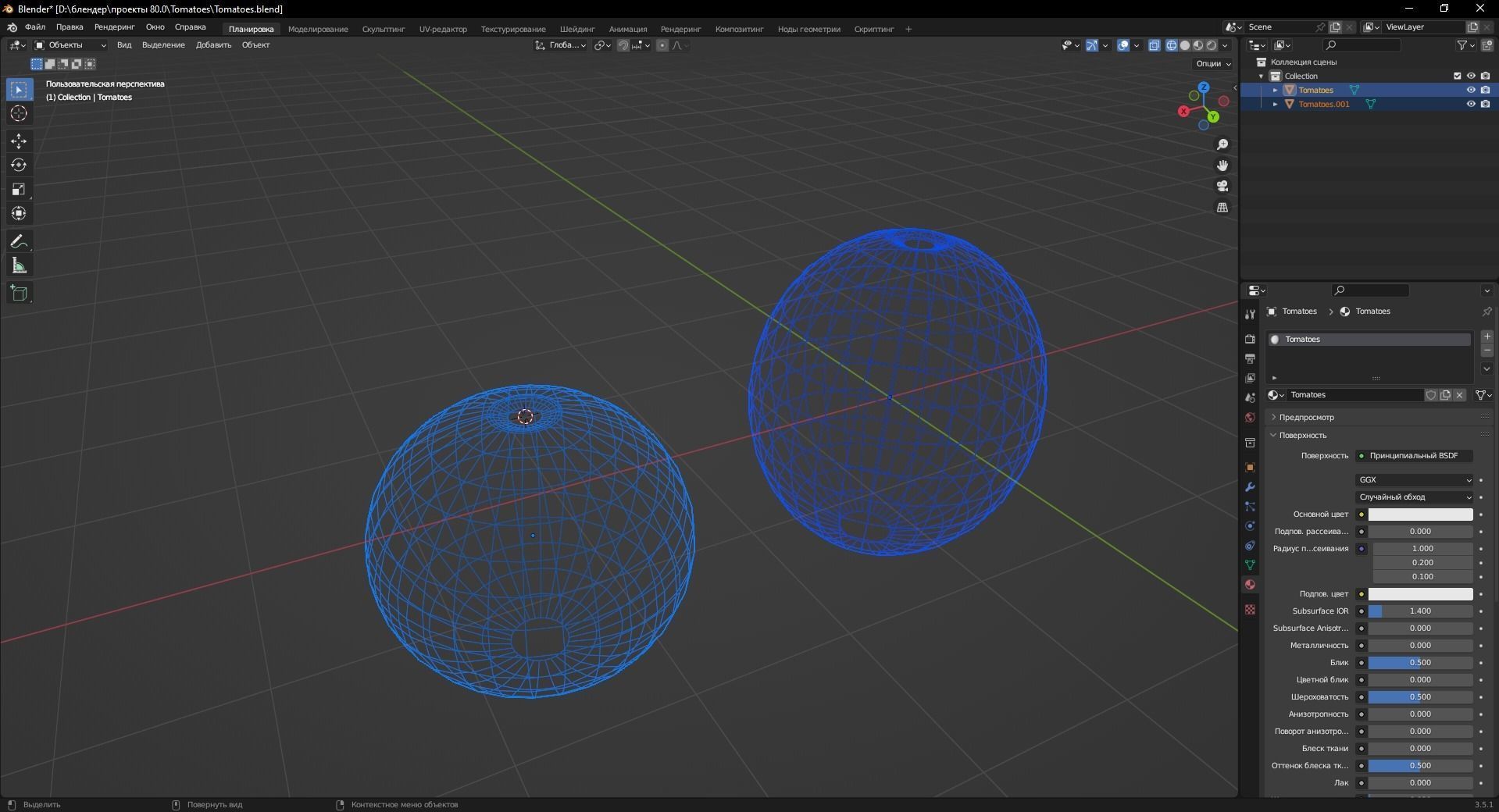Toggle fake user shield for Tomatoes material

coord(1431,395)
